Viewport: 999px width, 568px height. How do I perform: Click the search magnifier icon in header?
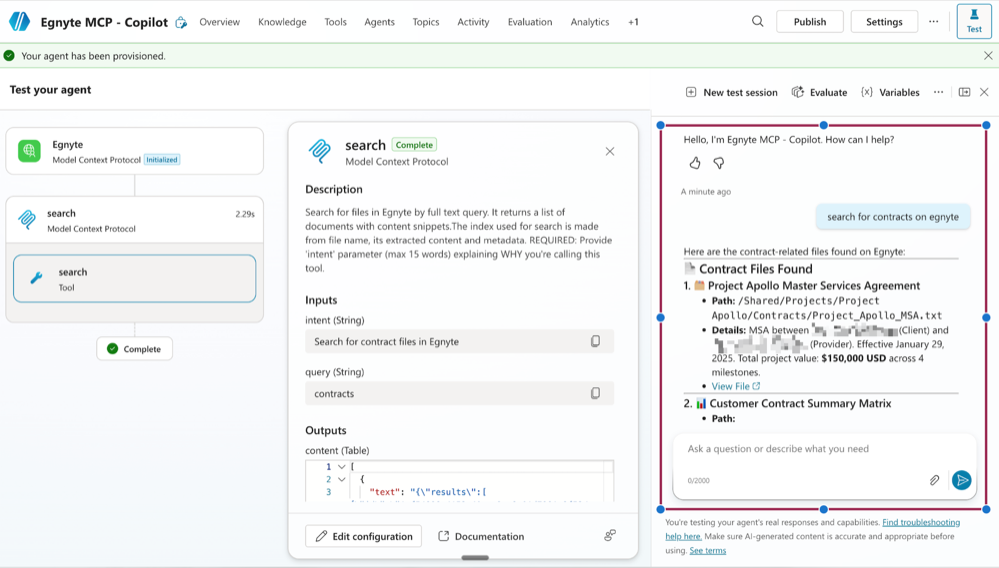click(x=758, y=22)
